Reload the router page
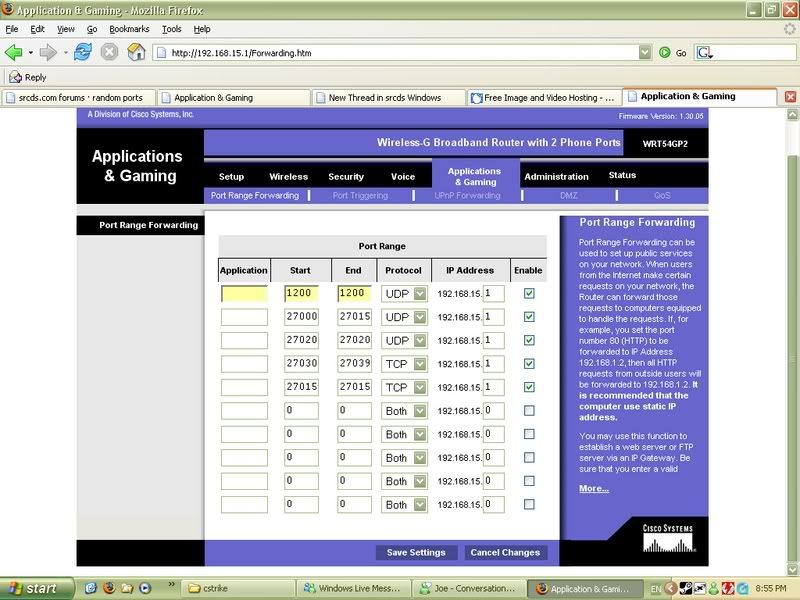This screenshot has height=600, width=800. click(x=83, y=52)
